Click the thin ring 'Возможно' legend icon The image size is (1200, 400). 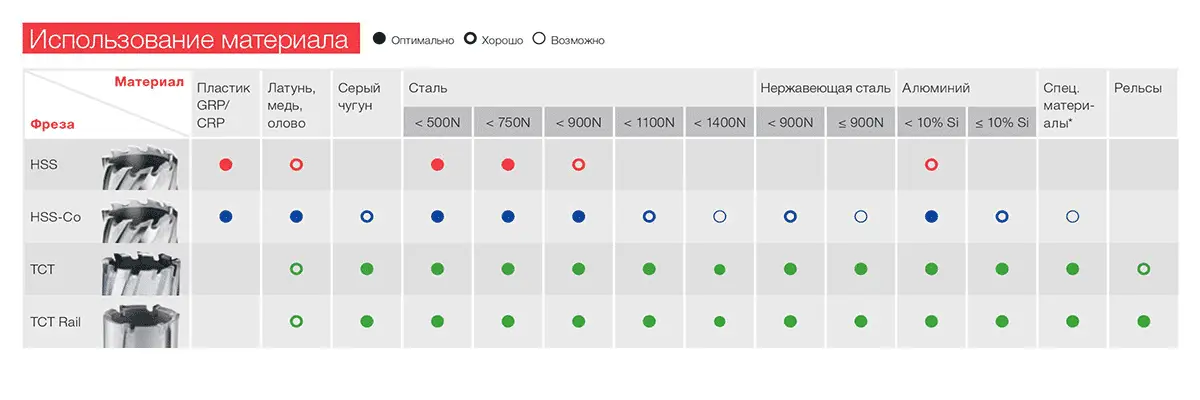tap(539, 40)
